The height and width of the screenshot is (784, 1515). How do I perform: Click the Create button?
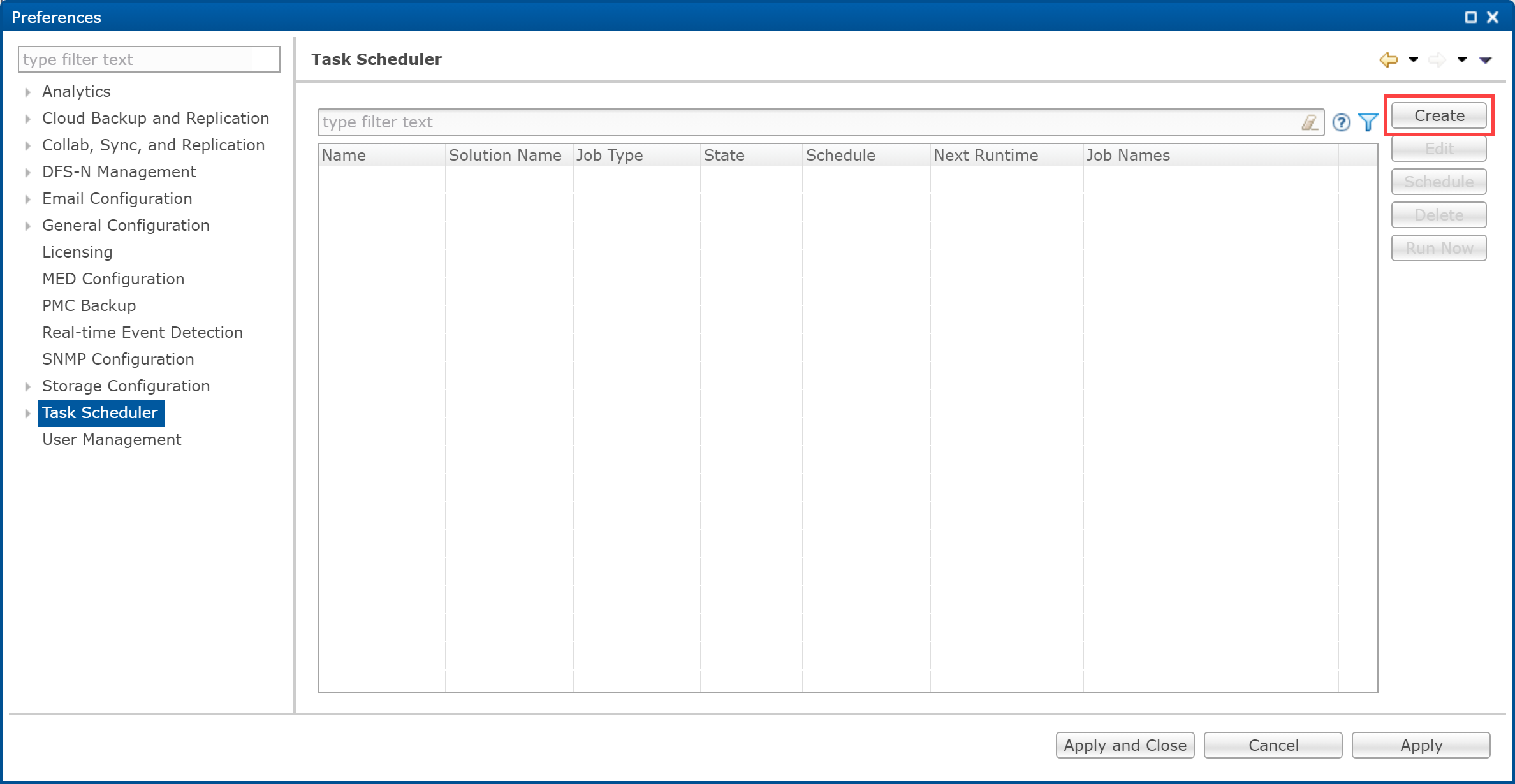(1438, 116)
